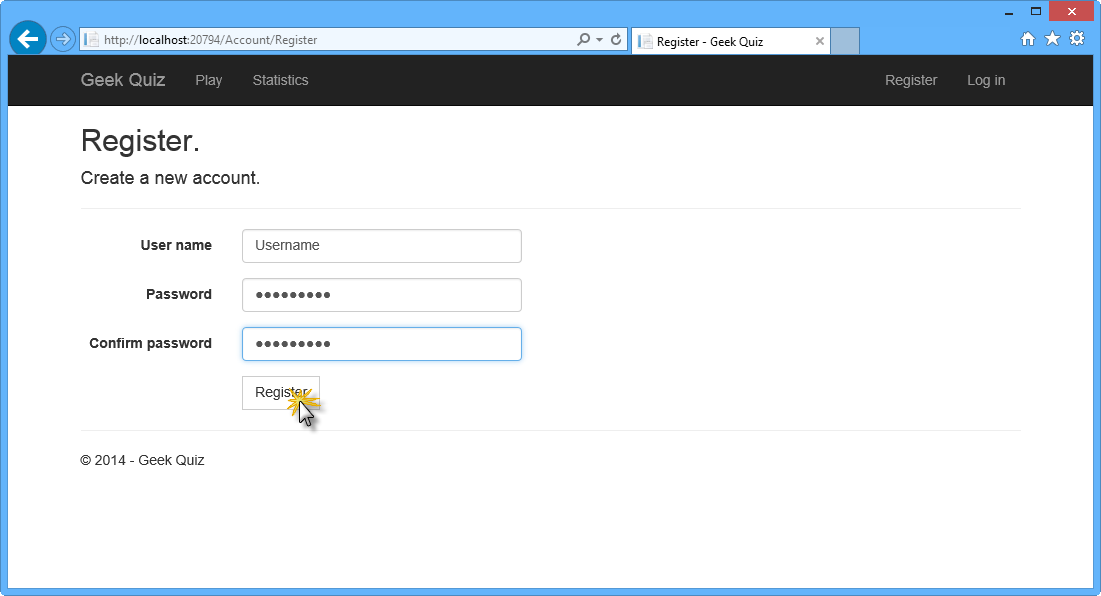Screen dimensions: 1101x596
Task: Open the browser home page
Action: [1028, 38]
